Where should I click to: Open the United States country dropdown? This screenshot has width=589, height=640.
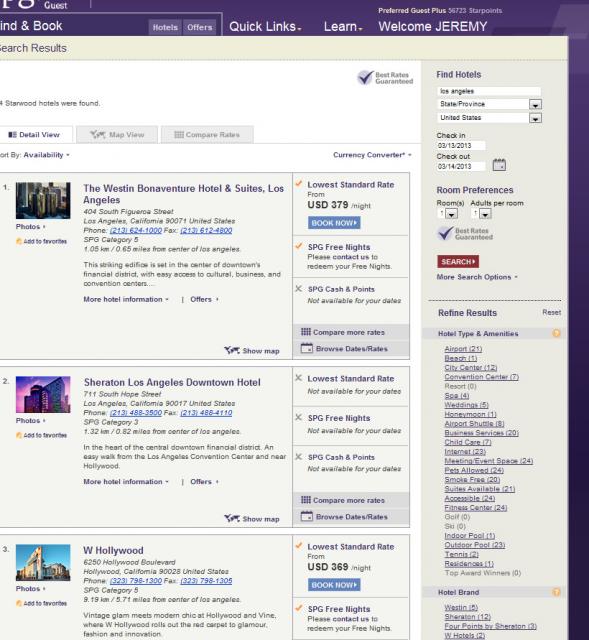[x=535, y=118]
